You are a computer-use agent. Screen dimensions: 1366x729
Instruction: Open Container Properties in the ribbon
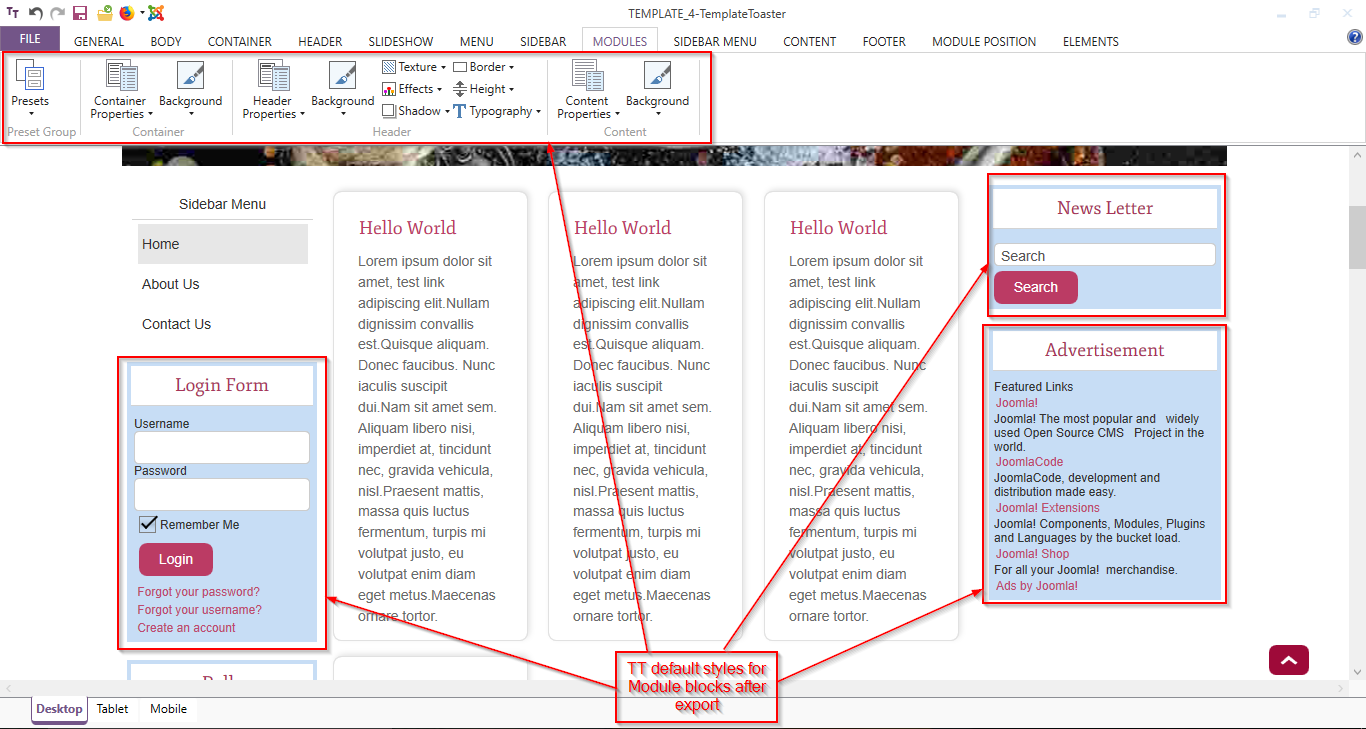(122, 90)
